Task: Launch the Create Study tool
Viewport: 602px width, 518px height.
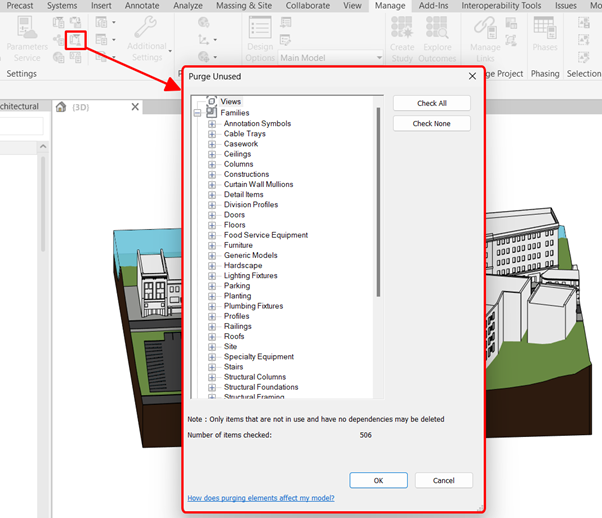Action: tap(402, 38)
